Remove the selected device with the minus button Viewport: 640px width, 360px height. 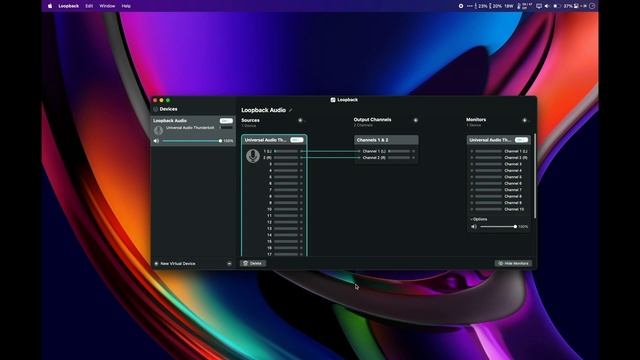pos(229,264)
